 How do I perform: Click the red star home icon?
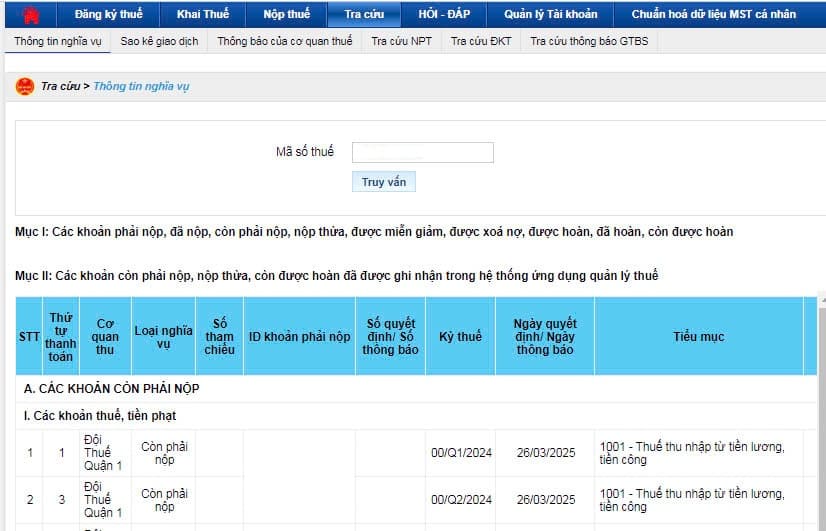coord(31,15)
